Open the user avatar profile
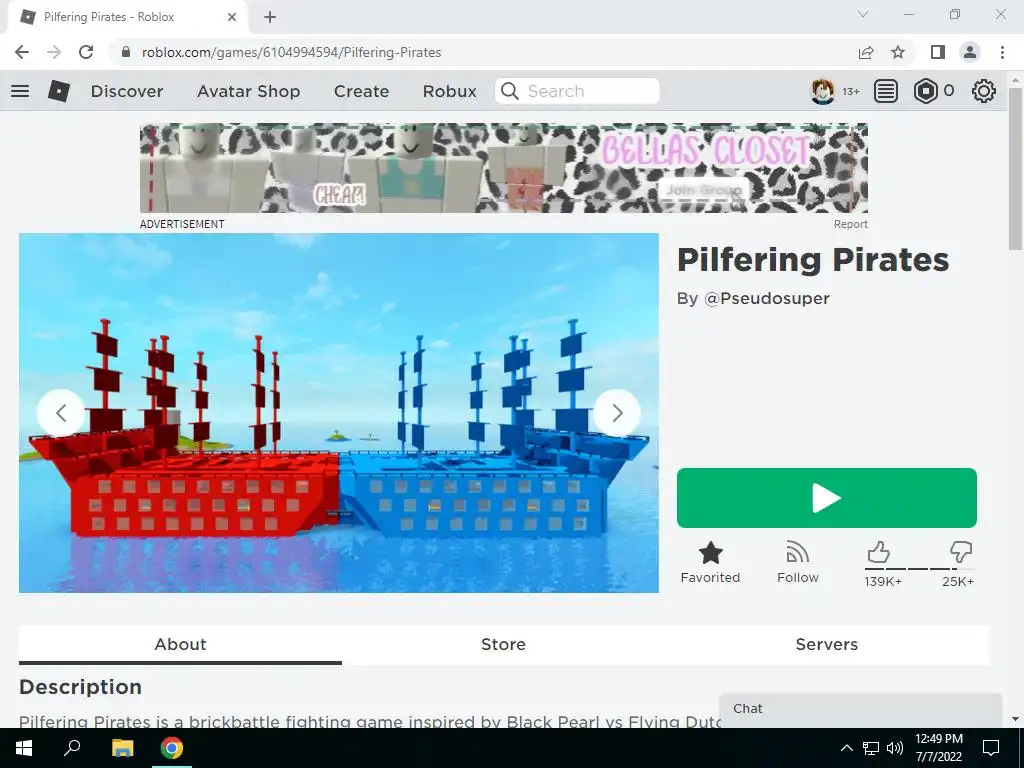Screen dimensions: 1024x768 point(822,91)
